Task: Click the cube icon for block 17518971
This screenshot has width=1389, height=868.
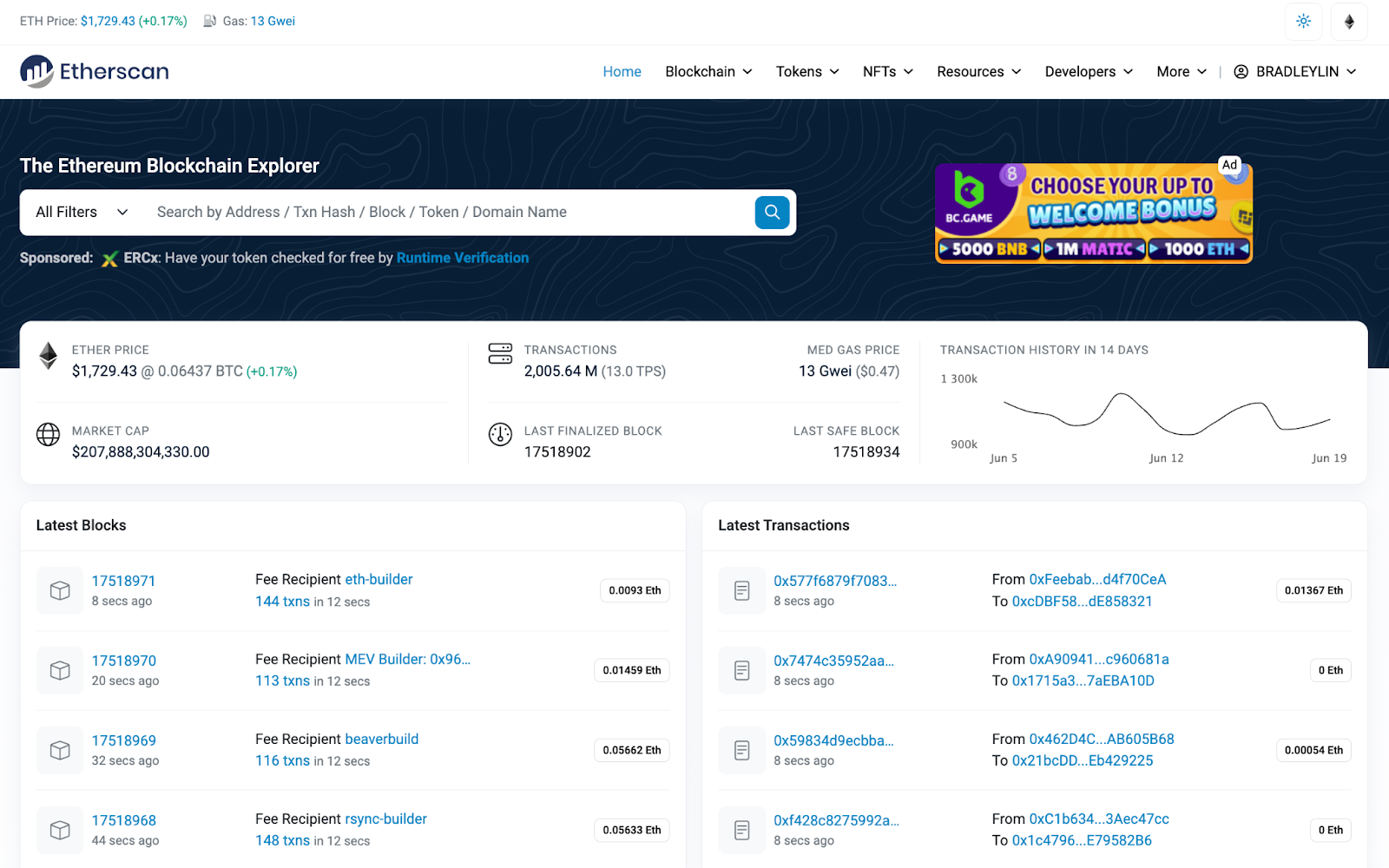Action: click(x=60, y=590)
